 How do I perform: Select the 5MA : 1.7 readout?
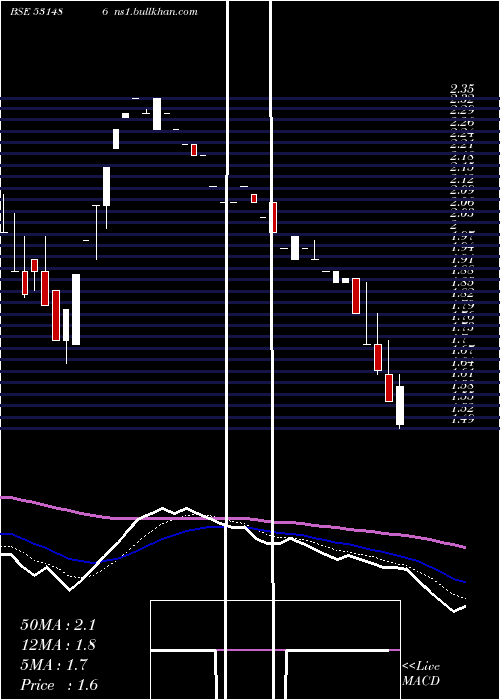point(54,665)
